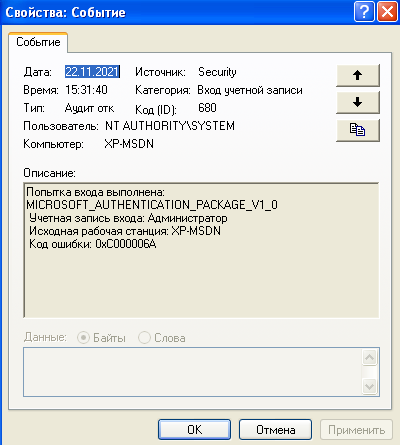Click the Описание: label

coord(49,173)
